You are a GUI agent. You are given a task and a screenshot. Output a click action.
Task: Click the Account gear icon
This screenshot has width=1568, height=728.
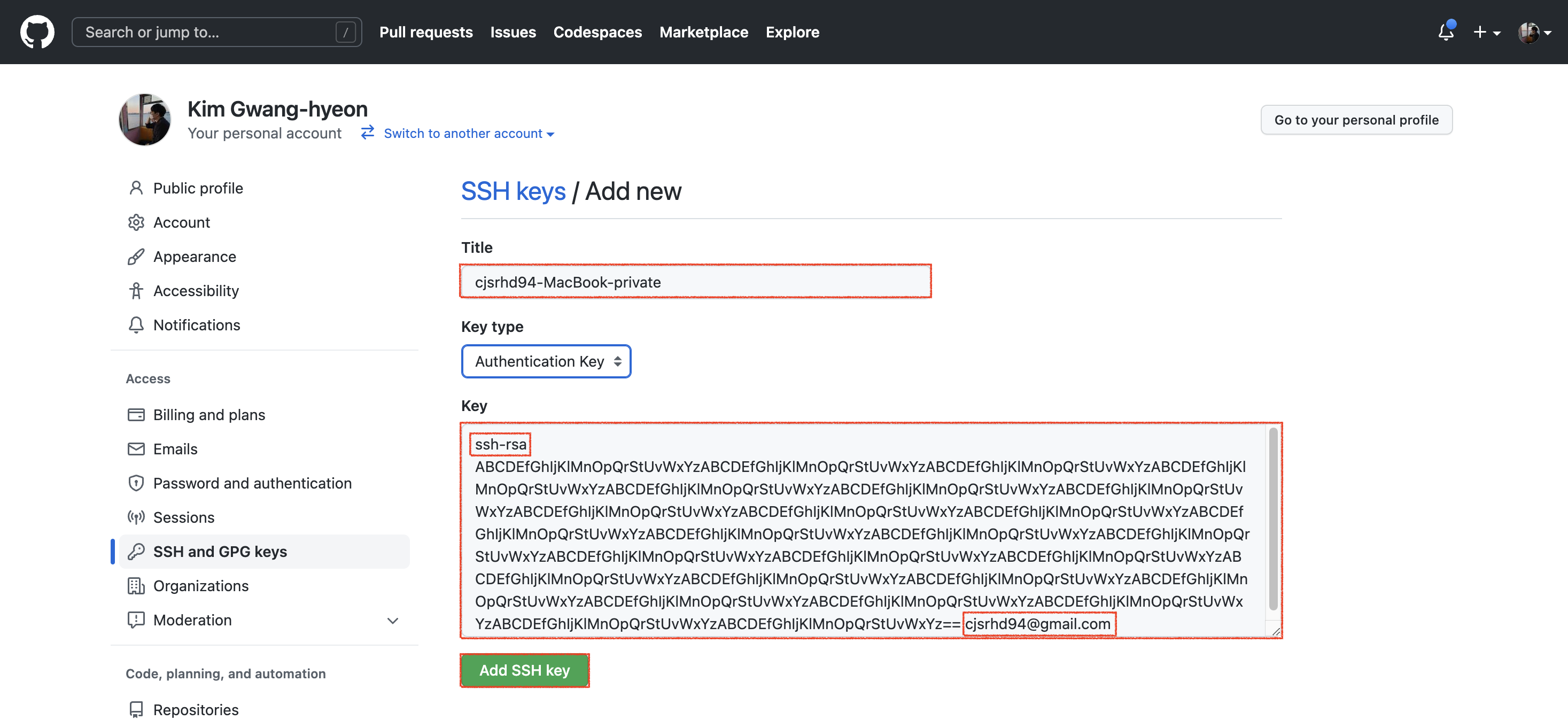point(136,222)
